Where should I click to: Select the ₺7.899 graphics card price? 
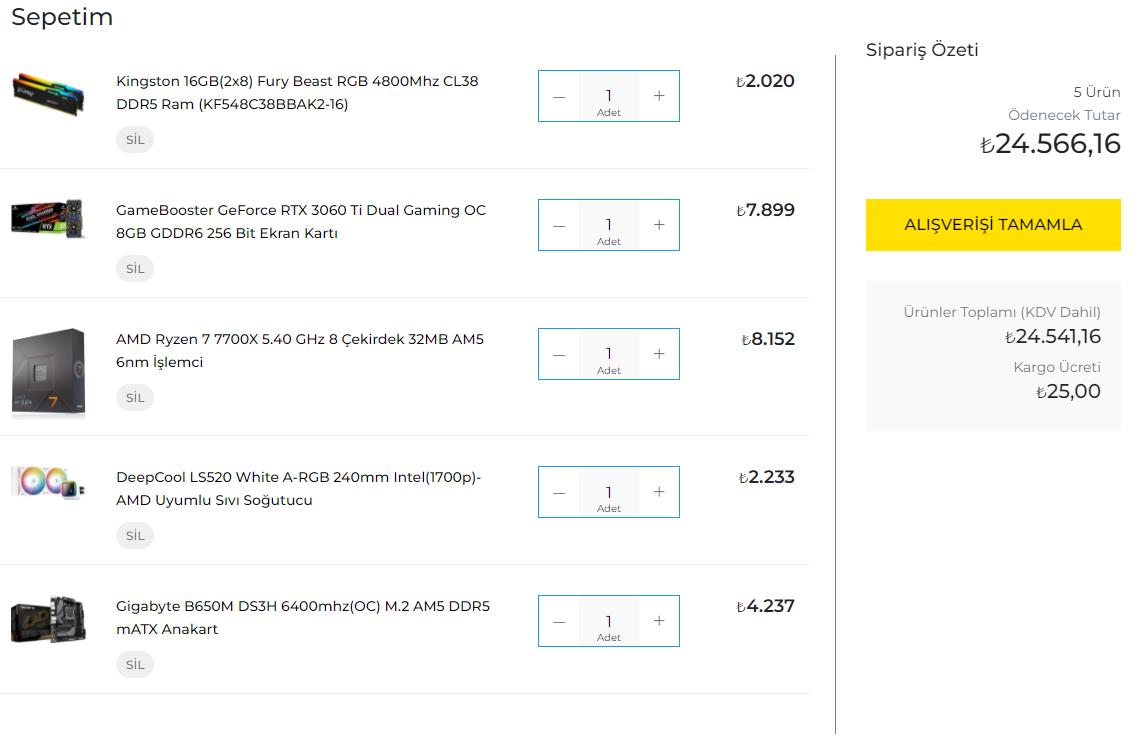[765, 210]
